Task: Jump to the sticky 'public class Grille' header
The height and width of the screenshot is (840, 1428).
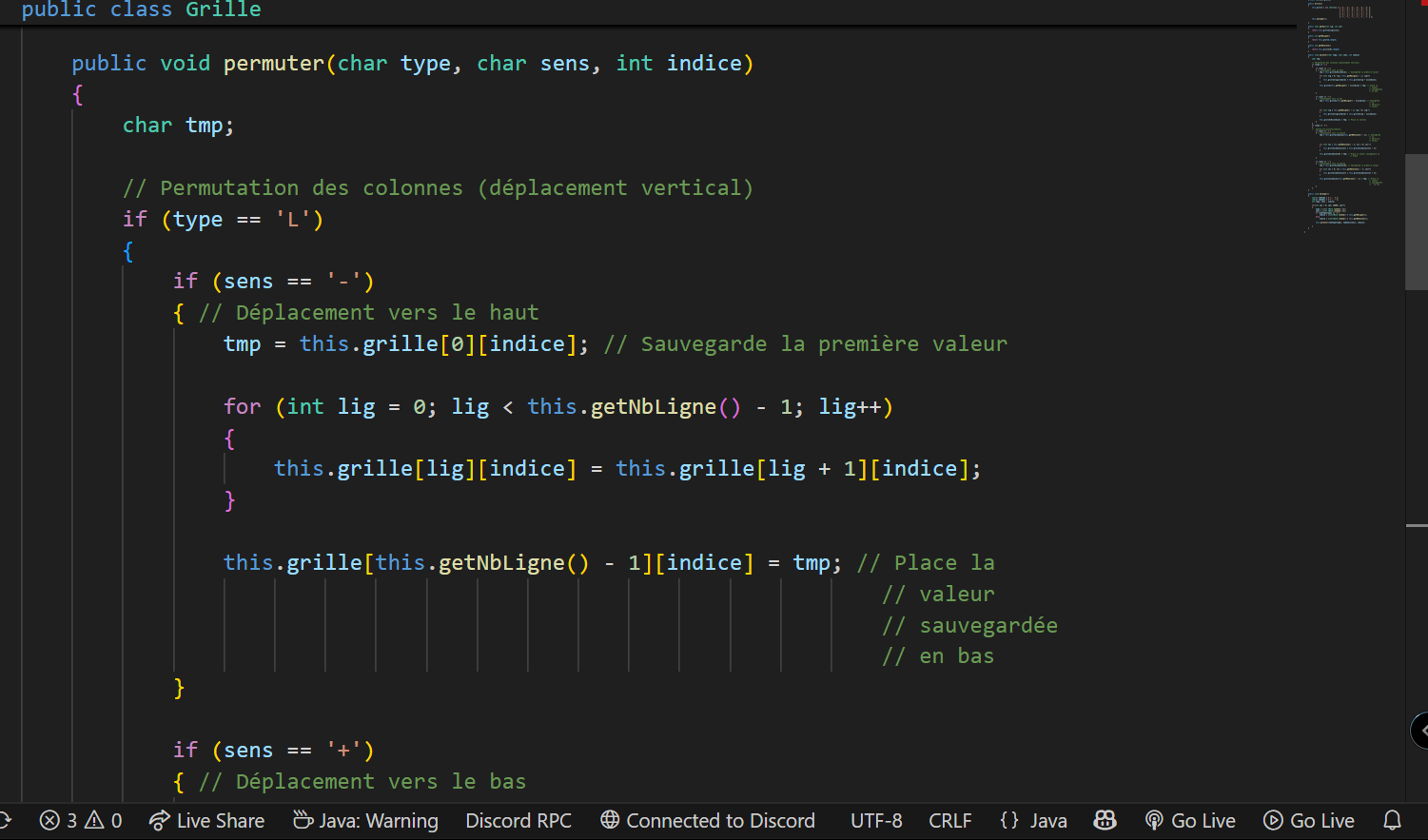Action: [141, 10]
